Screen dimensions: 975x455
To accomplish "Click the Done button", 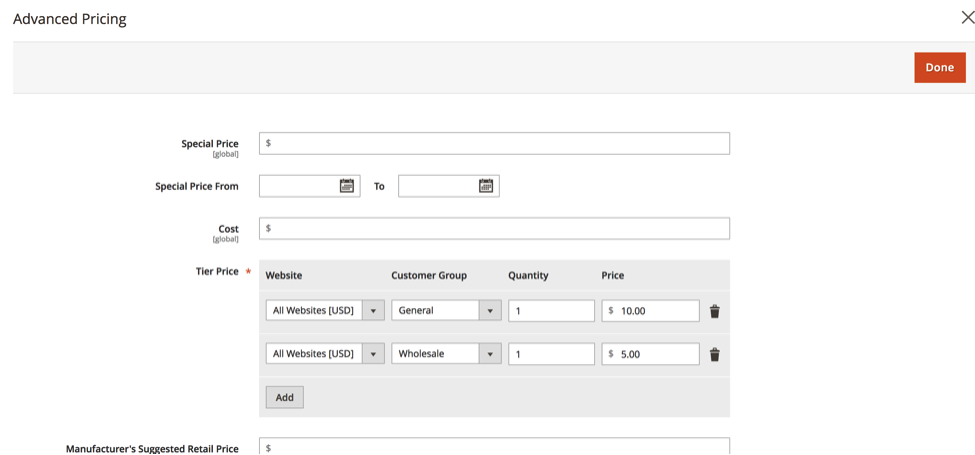I will click(940, 67).
